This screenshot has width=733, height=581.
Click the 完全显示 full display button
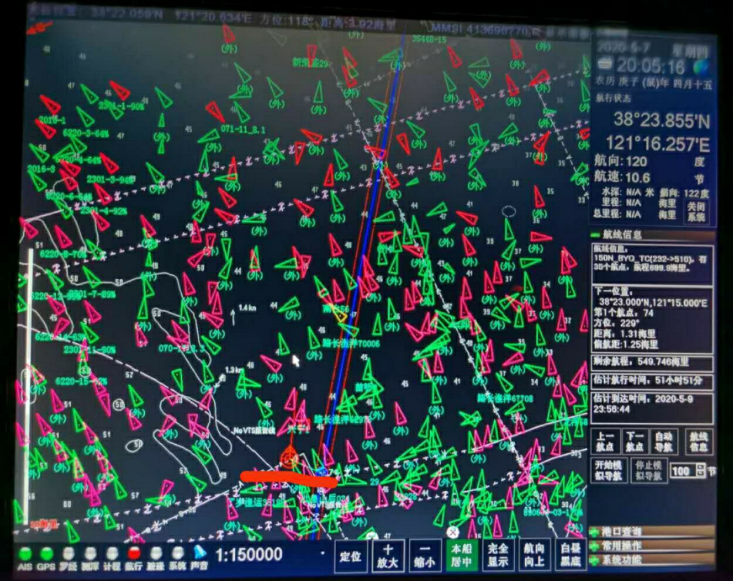point(498,555)
